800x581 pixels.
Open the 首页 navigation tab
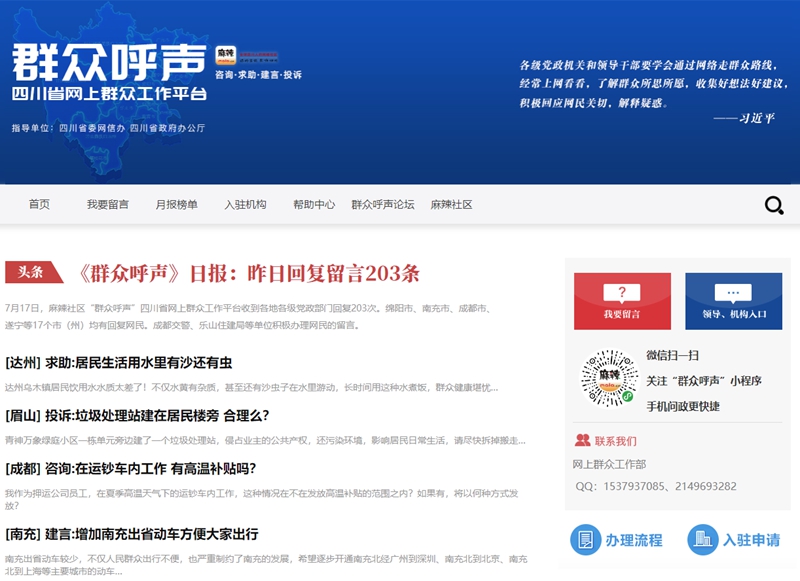tap(39, 205)
